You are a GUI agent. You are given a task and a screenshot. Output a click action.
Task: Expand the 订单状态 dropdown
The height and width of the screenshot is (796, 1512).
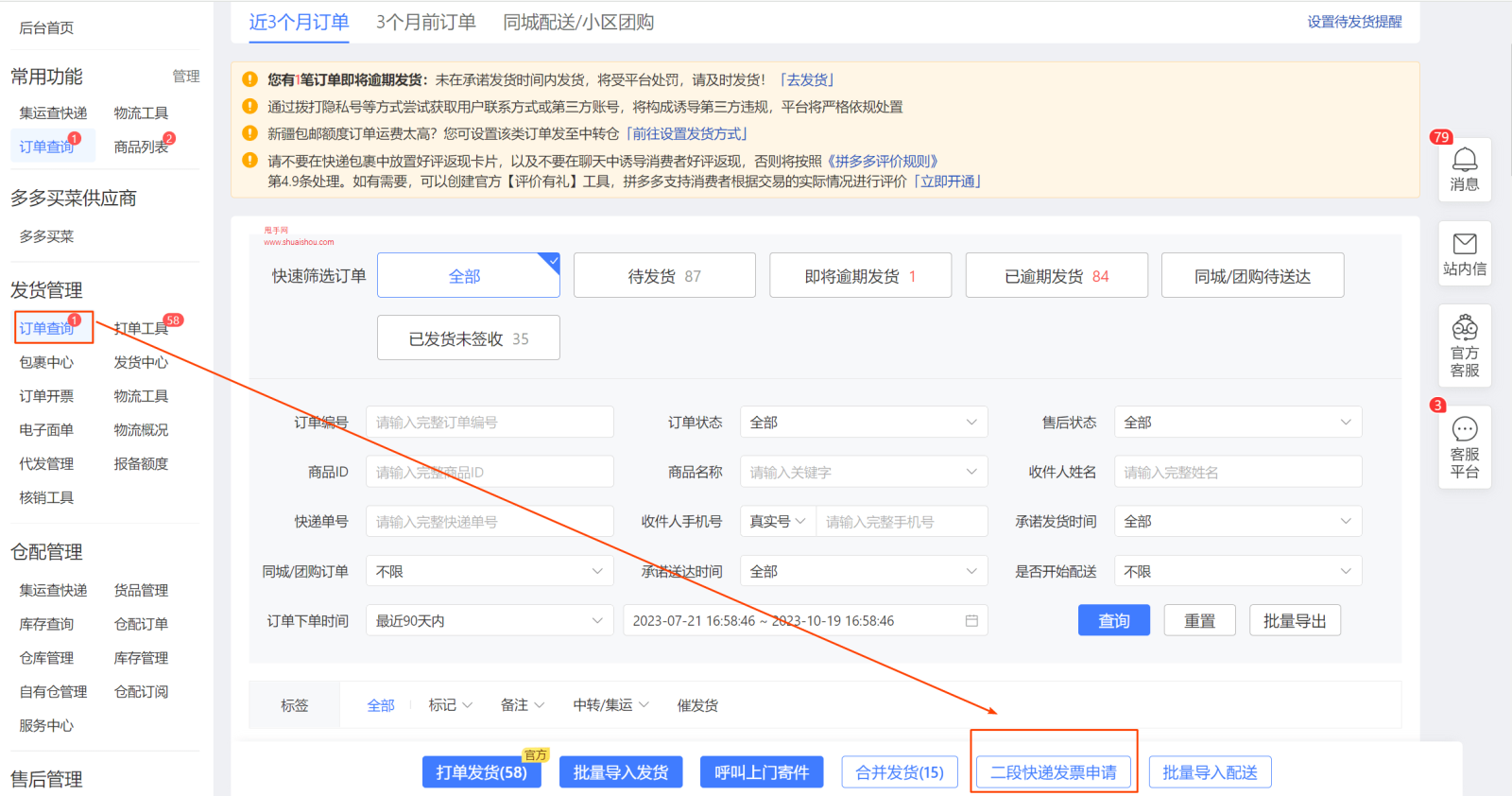pyautogui.click(x=864, y=423)
